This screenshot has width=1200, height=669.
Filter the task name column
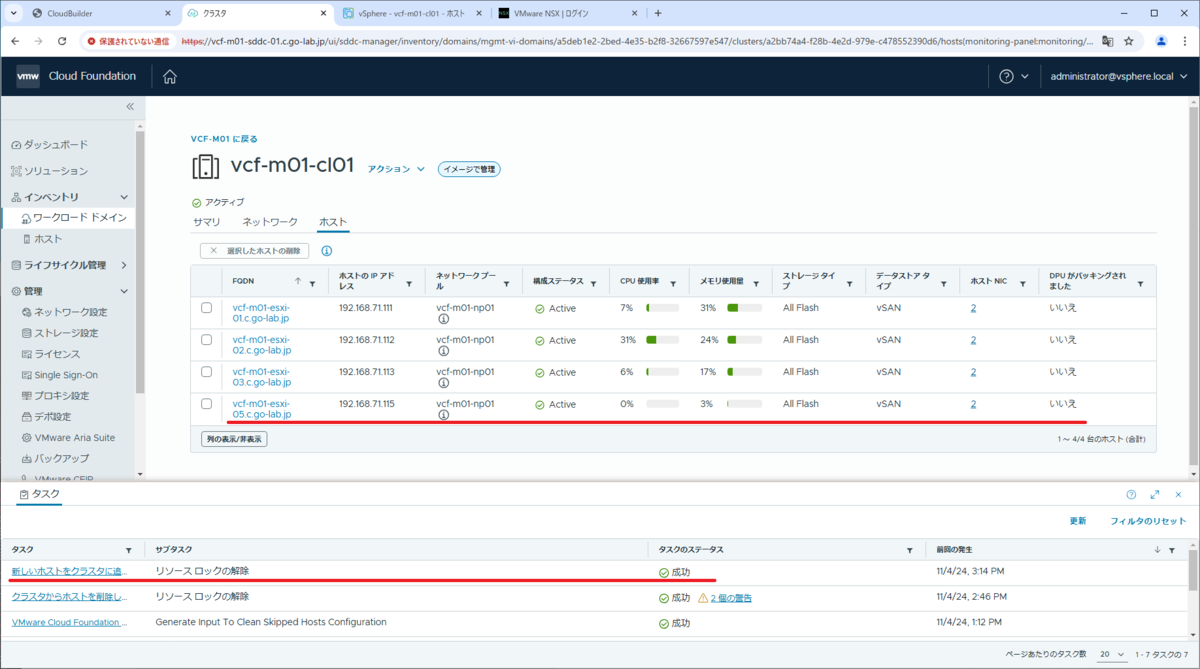coord(128,550)
